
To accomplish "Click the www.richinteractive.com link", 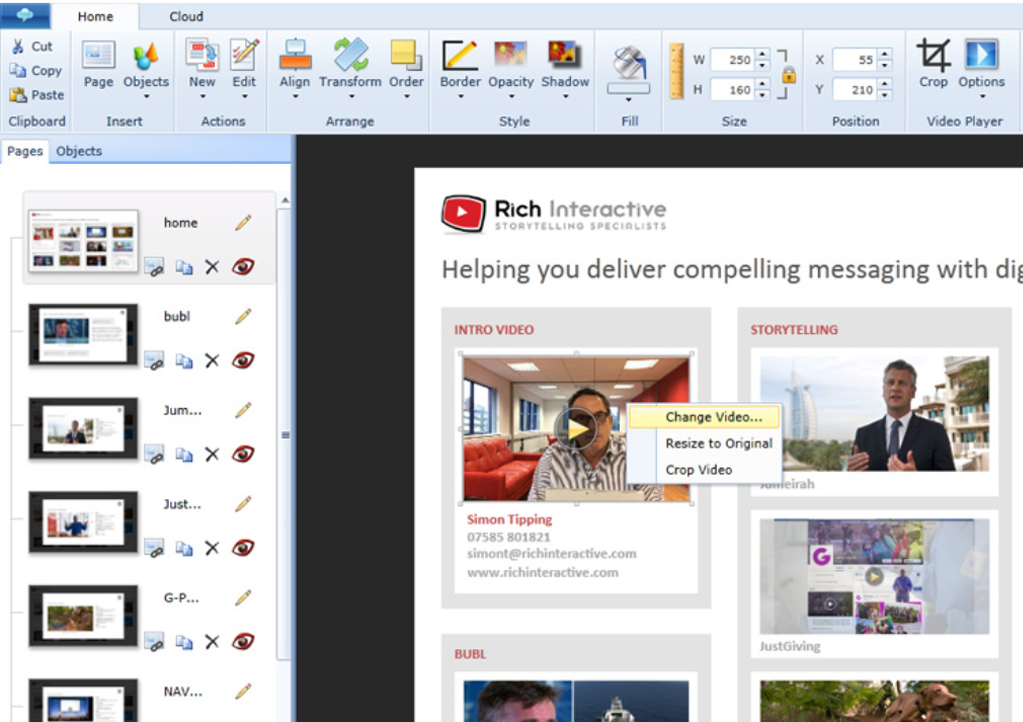I will click(x=542, y=573).
